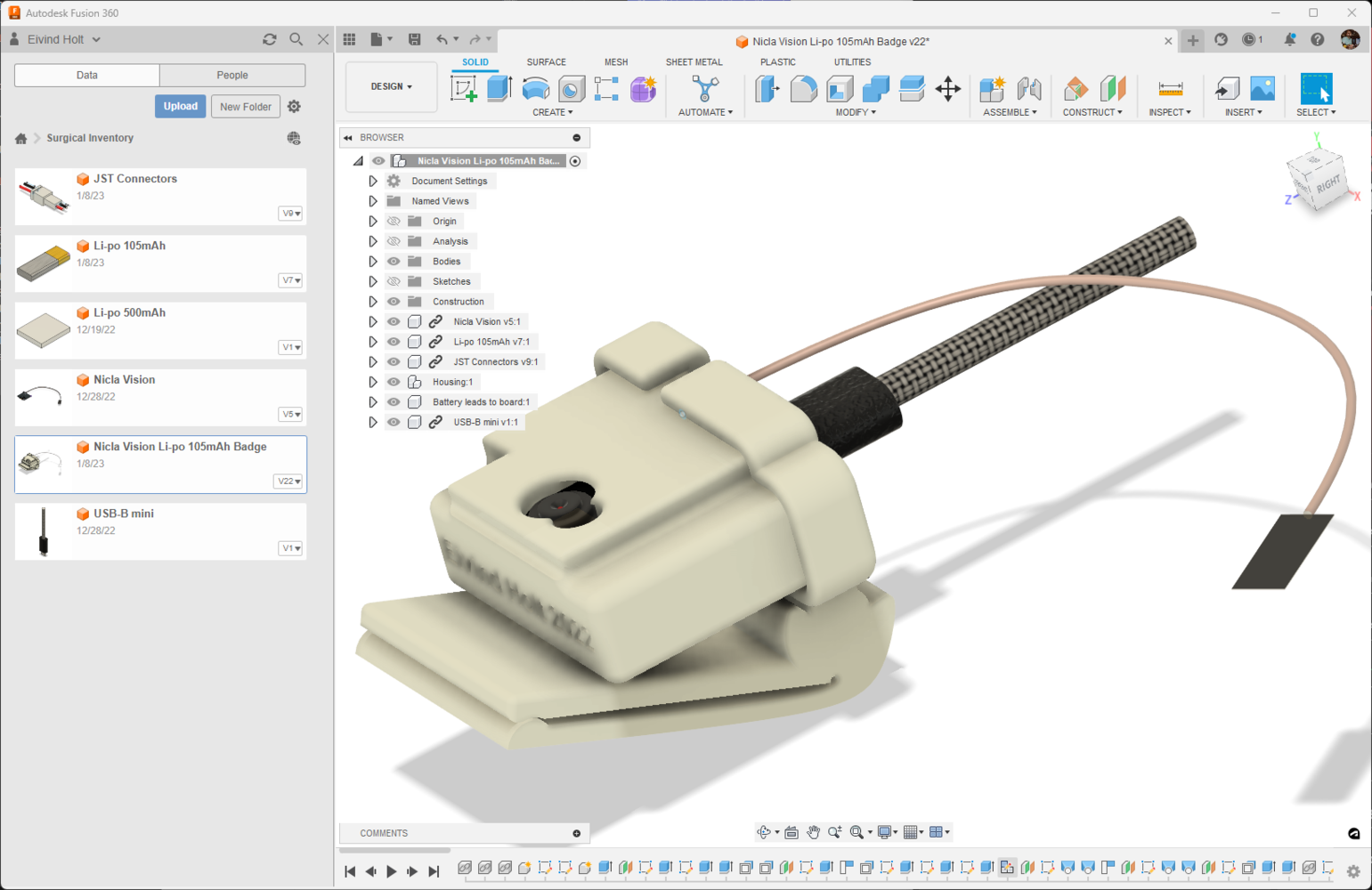The image size is (1372, 890).
Task: Select the Automate tool icon
Action: click(x=705, y=89)
